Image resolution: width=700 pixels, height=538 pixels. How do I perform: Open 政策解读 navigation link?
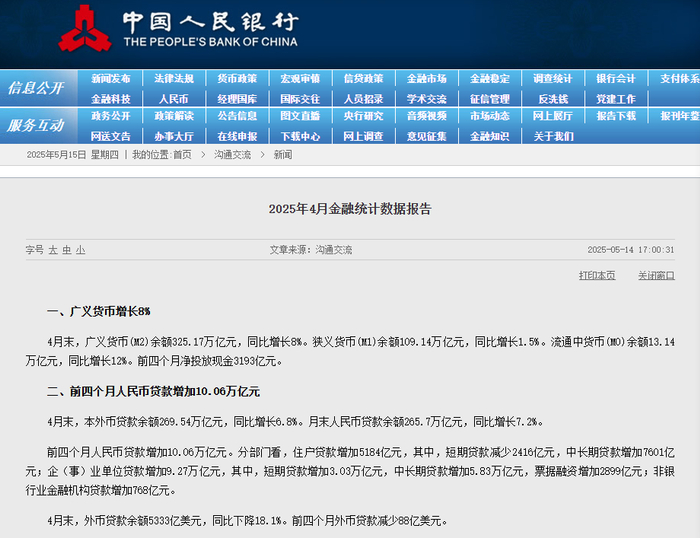(174, 116)
